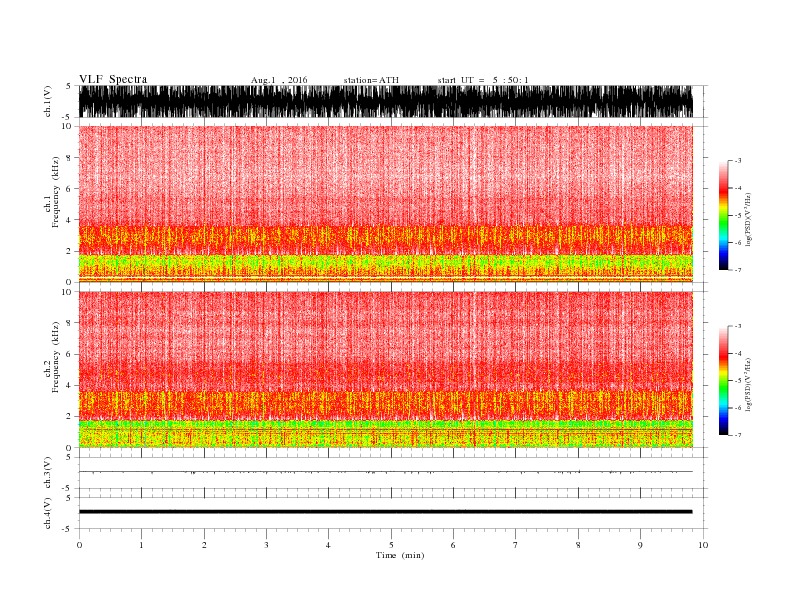Click the "Time (min)" axis title

click(x=400, y=555)
